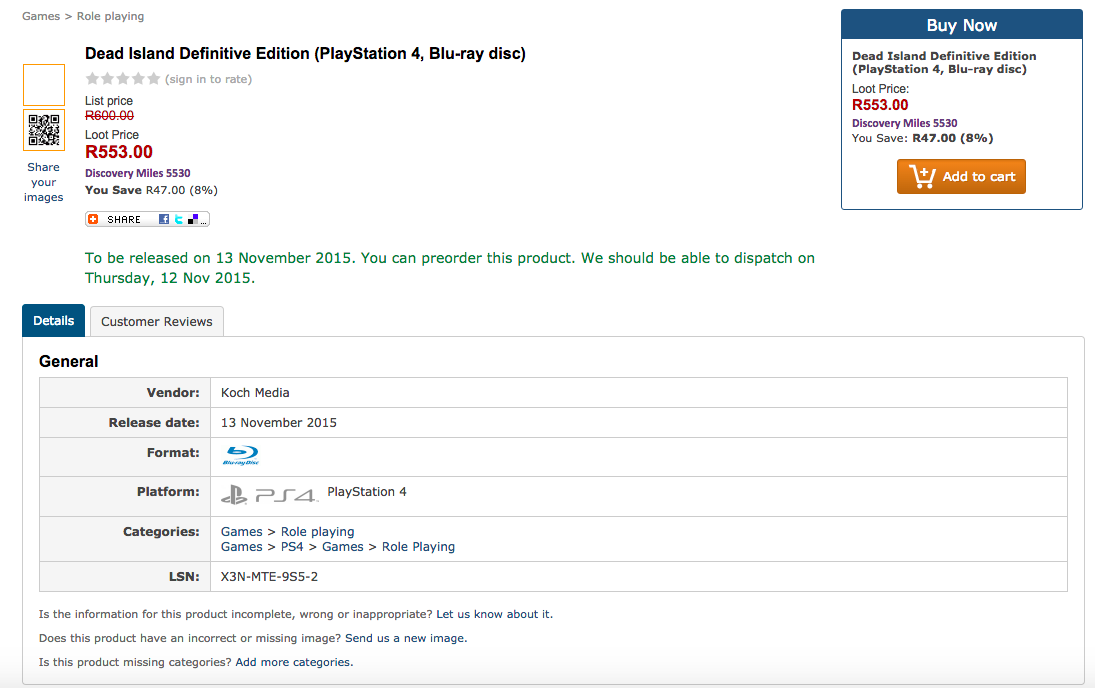The width and height of the screenshot is (1095, 688).
Task: Click '(sign in to rate)' text
Action: click(x=208, y=79)
